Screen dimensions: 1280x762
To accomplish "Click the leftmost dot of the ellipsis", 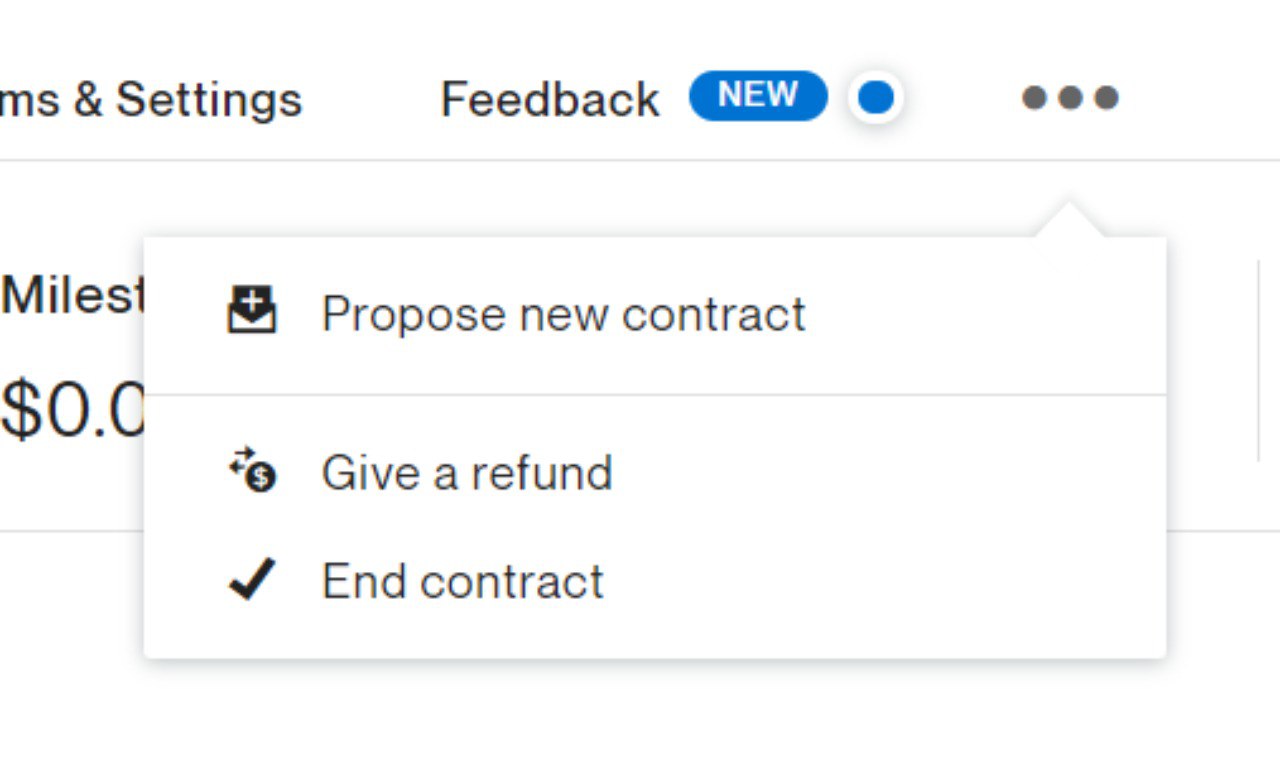I will coord(1034,98).
